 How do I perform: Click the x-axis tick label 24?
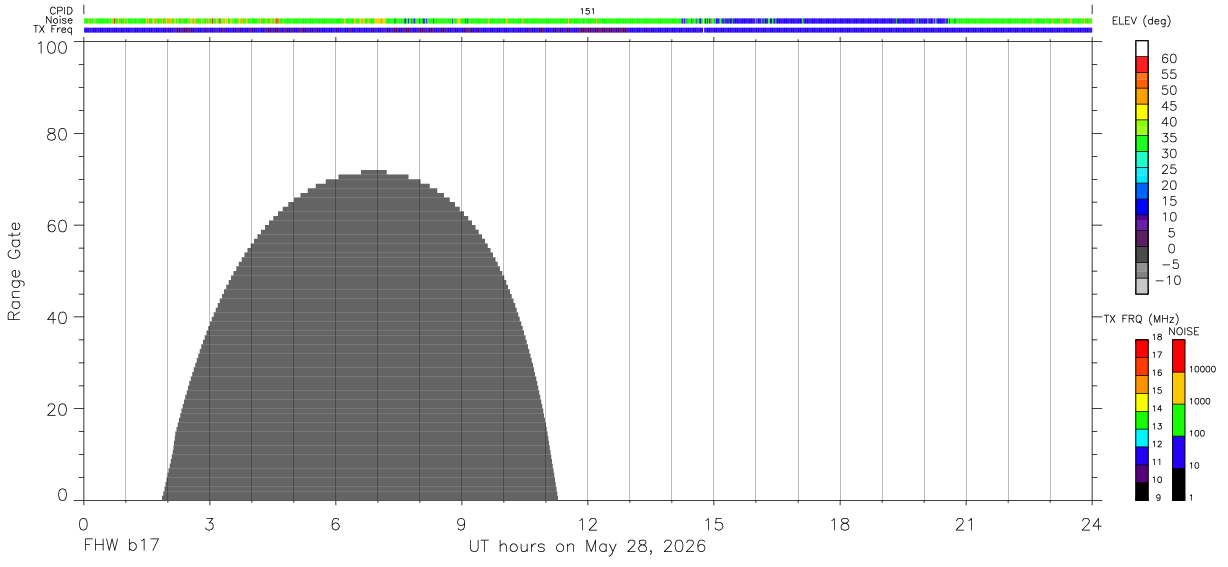click(x=1091, y=523)
